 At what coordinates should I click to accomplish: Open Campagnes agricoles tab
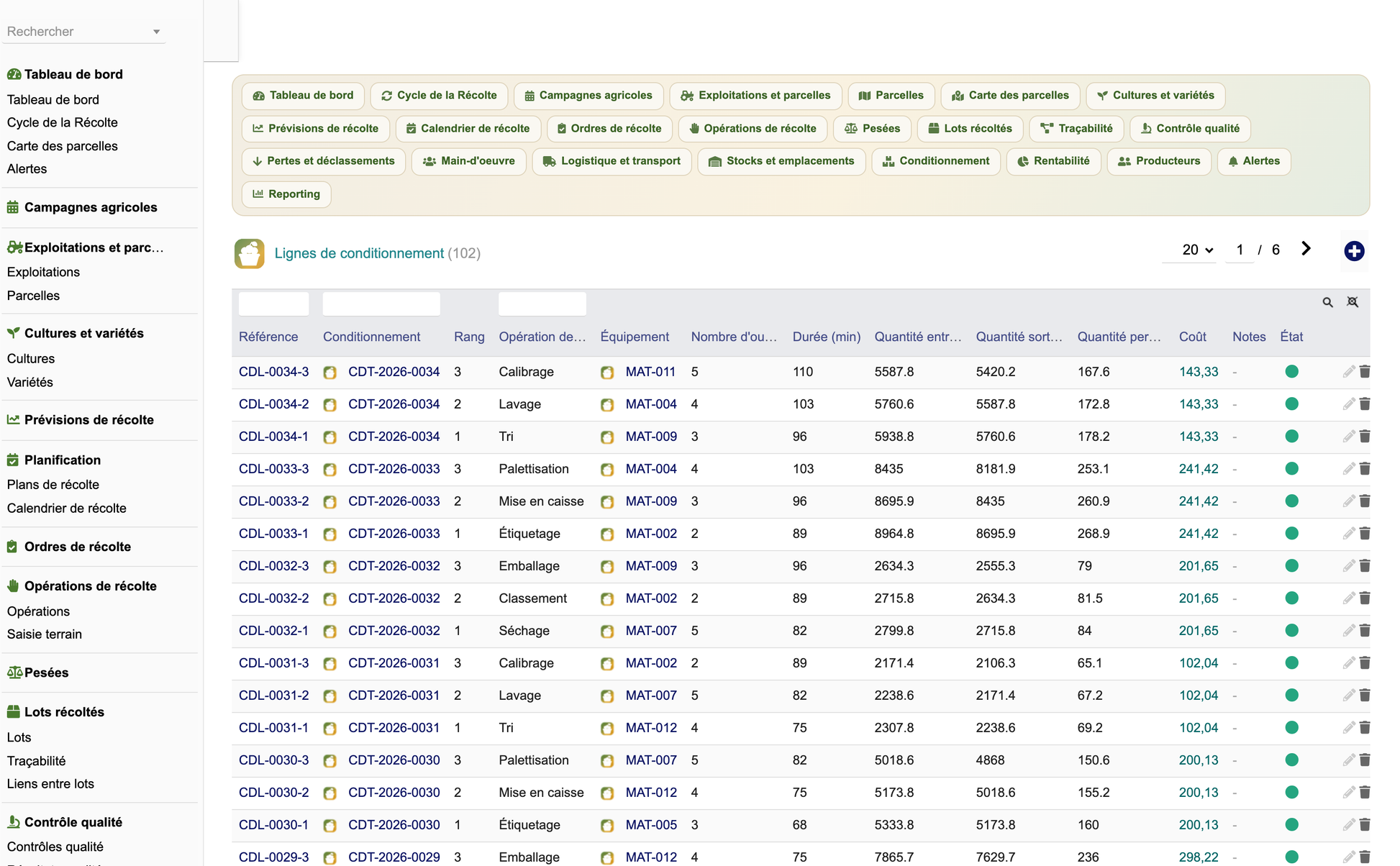coord(588,96)
